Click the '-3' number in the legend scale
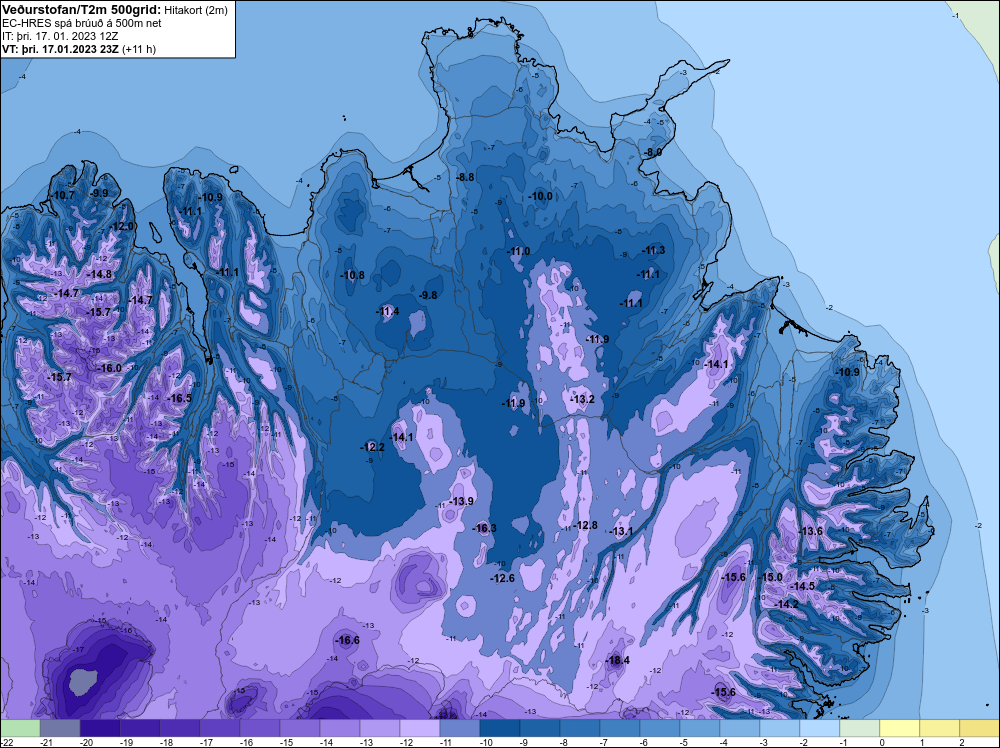The height and width of the screenshot is (748, 1000). (x=763, y=742)
